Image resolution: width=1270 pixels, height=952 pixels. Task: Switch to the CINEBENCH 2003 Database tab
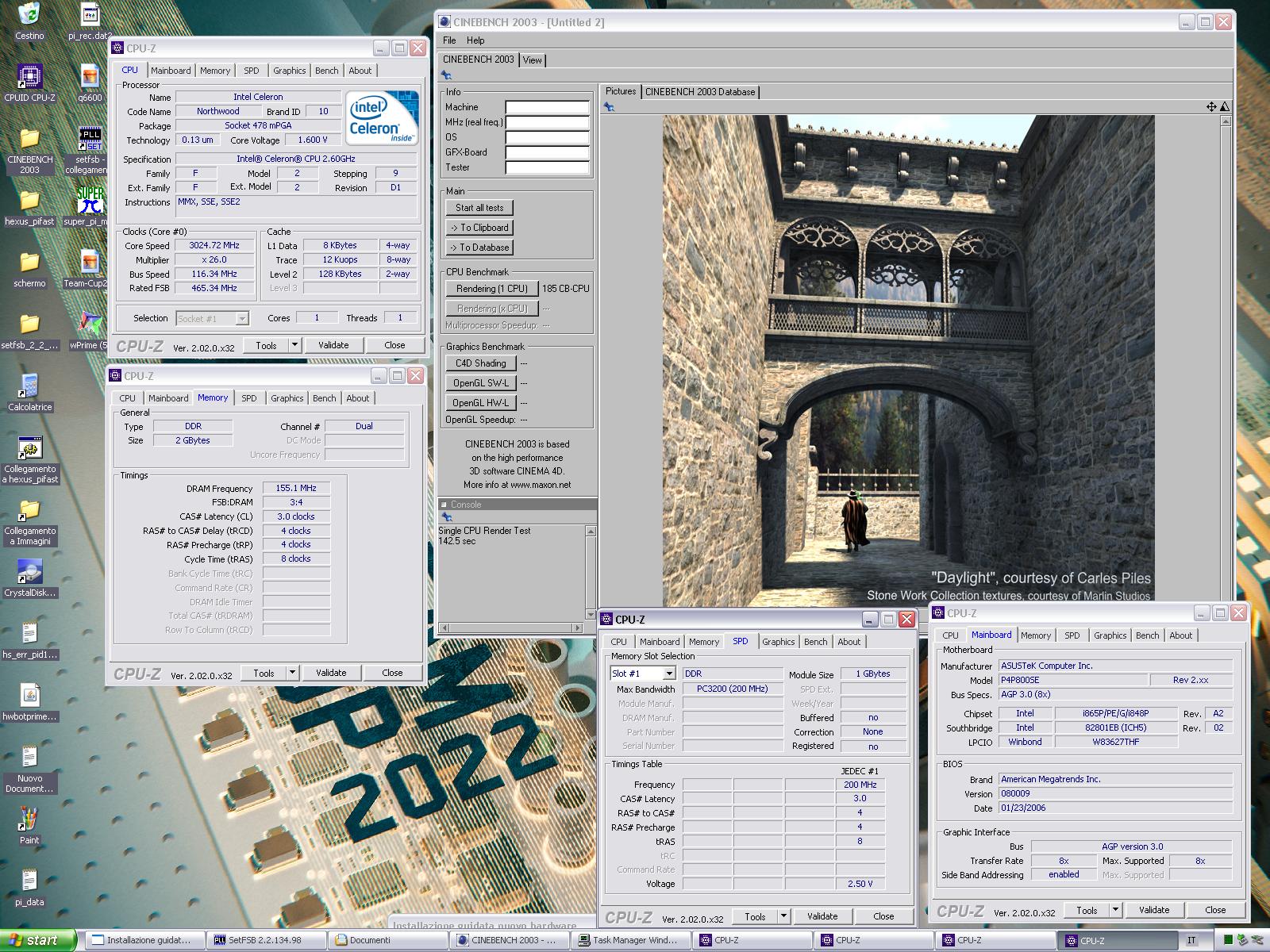[x=700, y=92]
